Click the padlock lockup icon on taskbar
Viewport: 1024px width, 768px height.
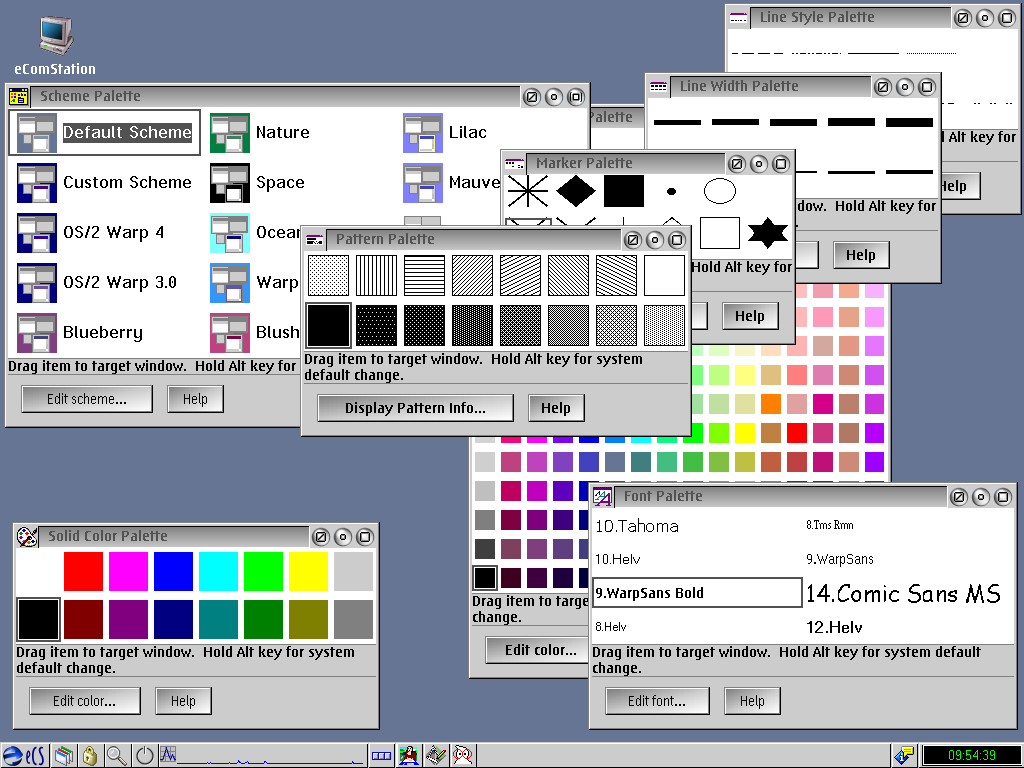[89, 756]
